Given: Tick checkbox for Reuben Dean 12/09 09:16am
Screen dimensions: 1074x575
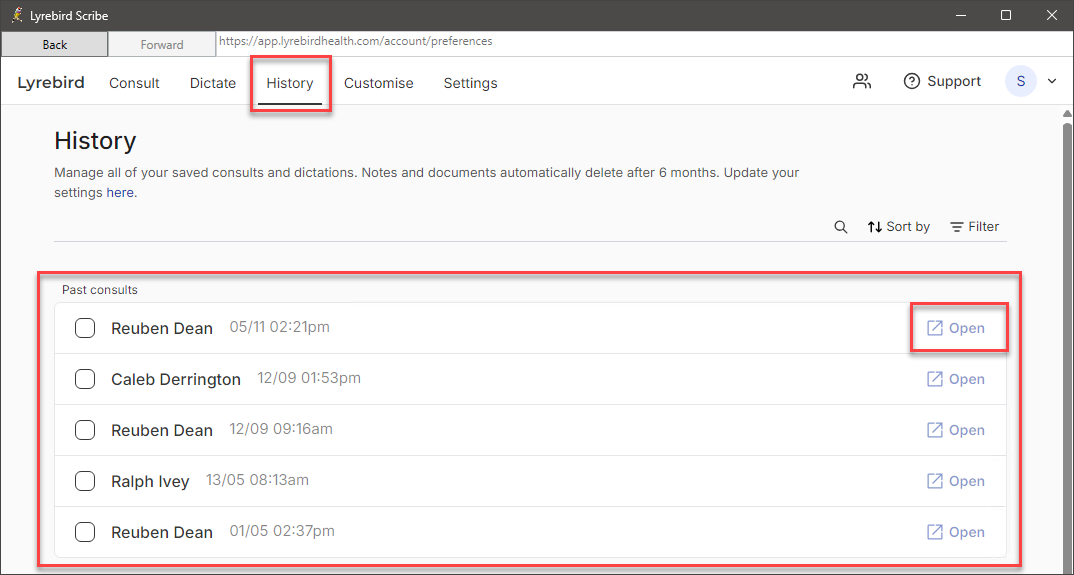Looking at the screenshot, I should pyautogui.click(x=85, y=430).
